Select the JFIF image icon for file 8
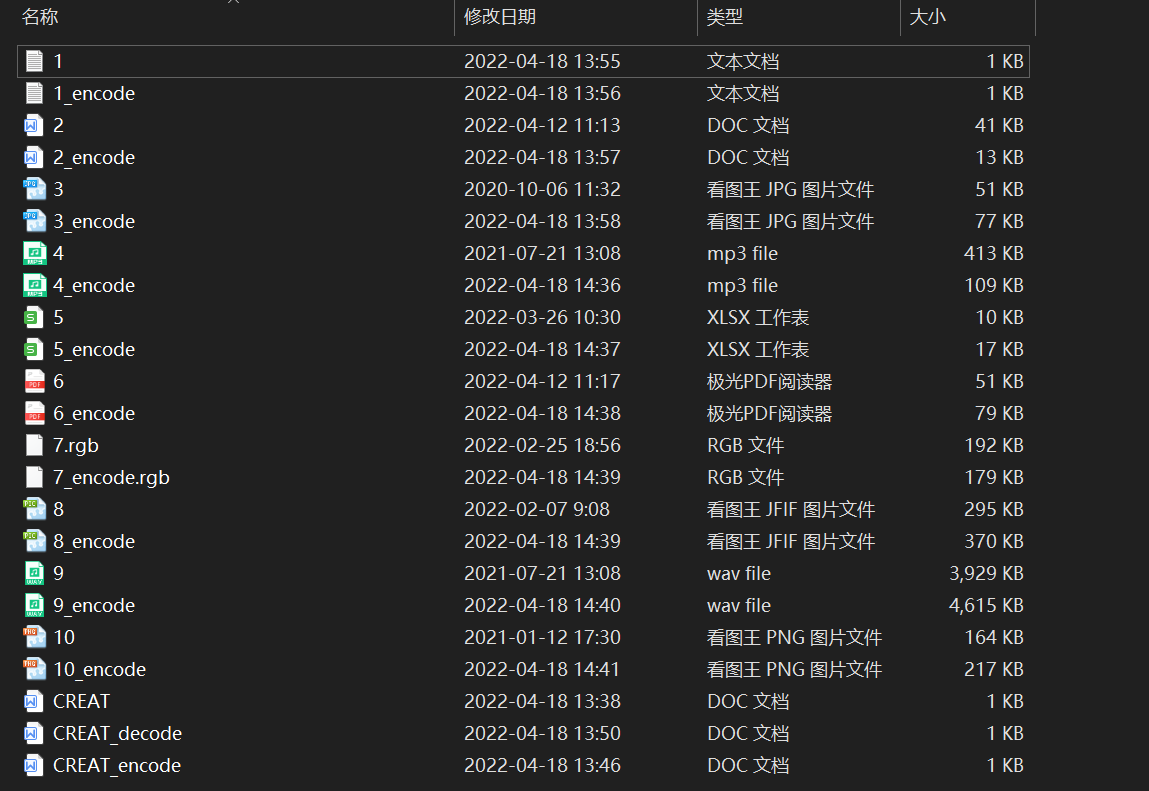Viewport: 1149px width, 791px height. (x=34, y=509)
